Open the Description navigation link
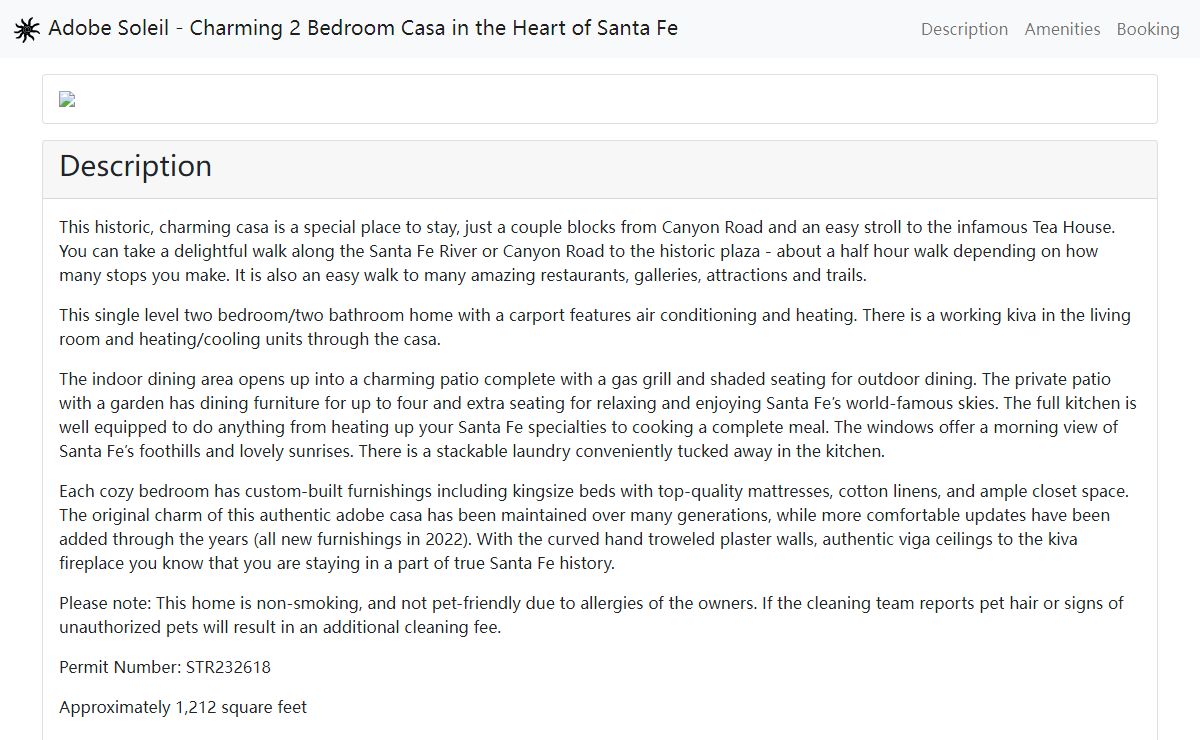This screenshot has height=740, width=1200. [964, 29]
